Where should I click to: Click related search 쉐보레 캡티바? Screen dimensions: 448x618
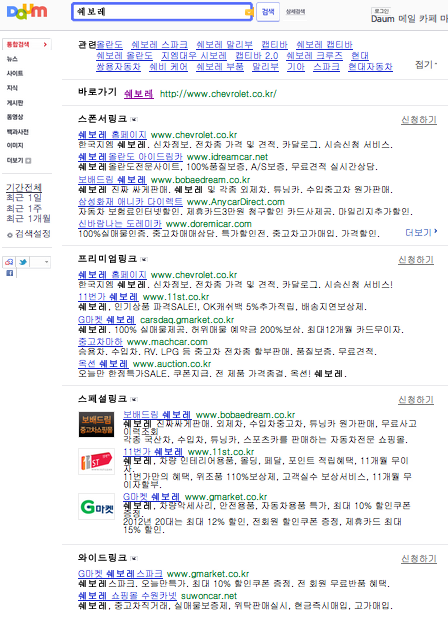point(324,45)
